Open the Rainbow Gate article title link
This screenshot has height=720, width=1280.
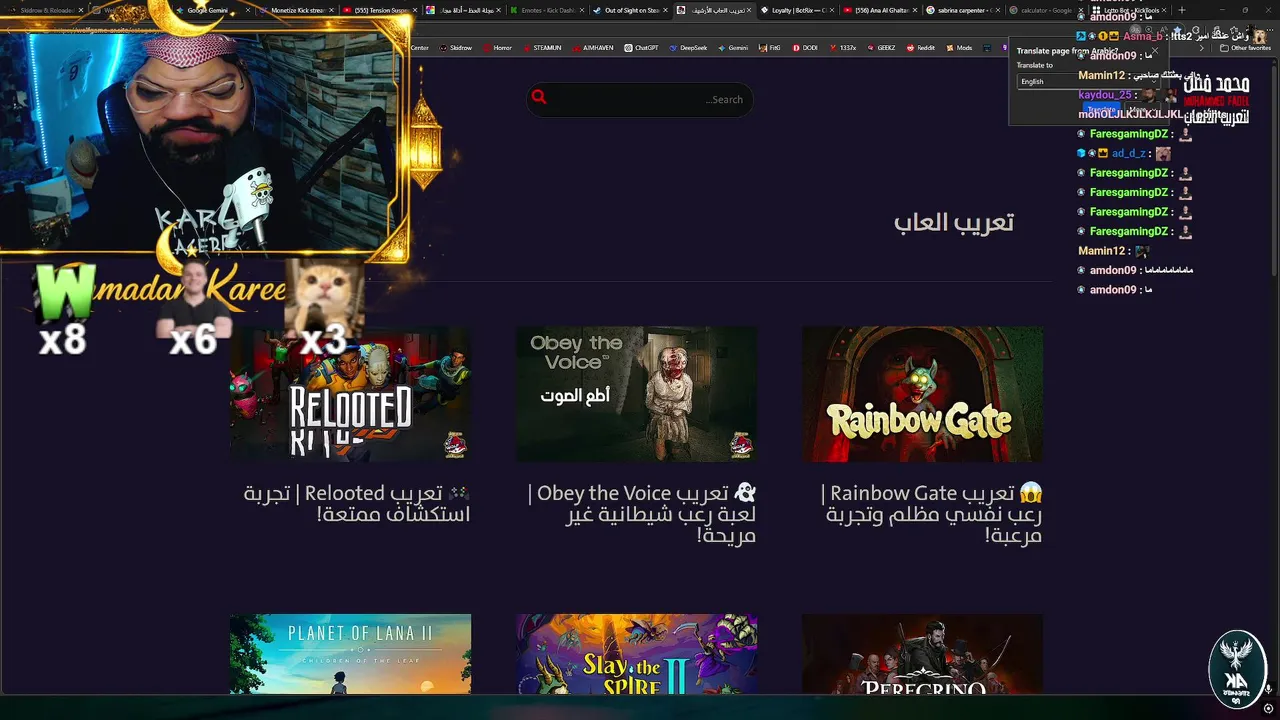click(x=931, y=514)
